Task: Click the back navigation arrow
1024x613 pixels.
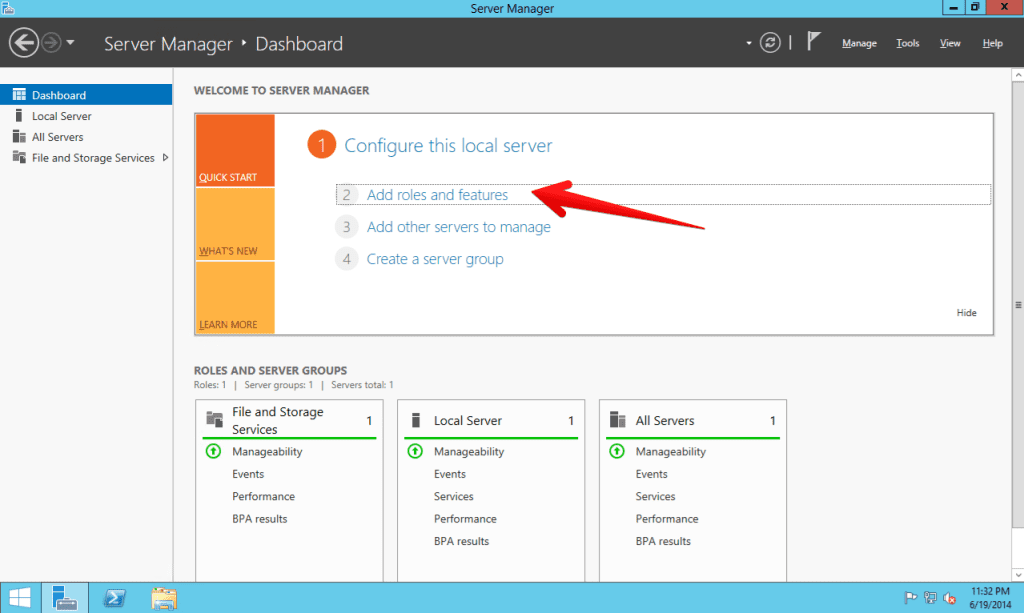Action: pos(24,43)
